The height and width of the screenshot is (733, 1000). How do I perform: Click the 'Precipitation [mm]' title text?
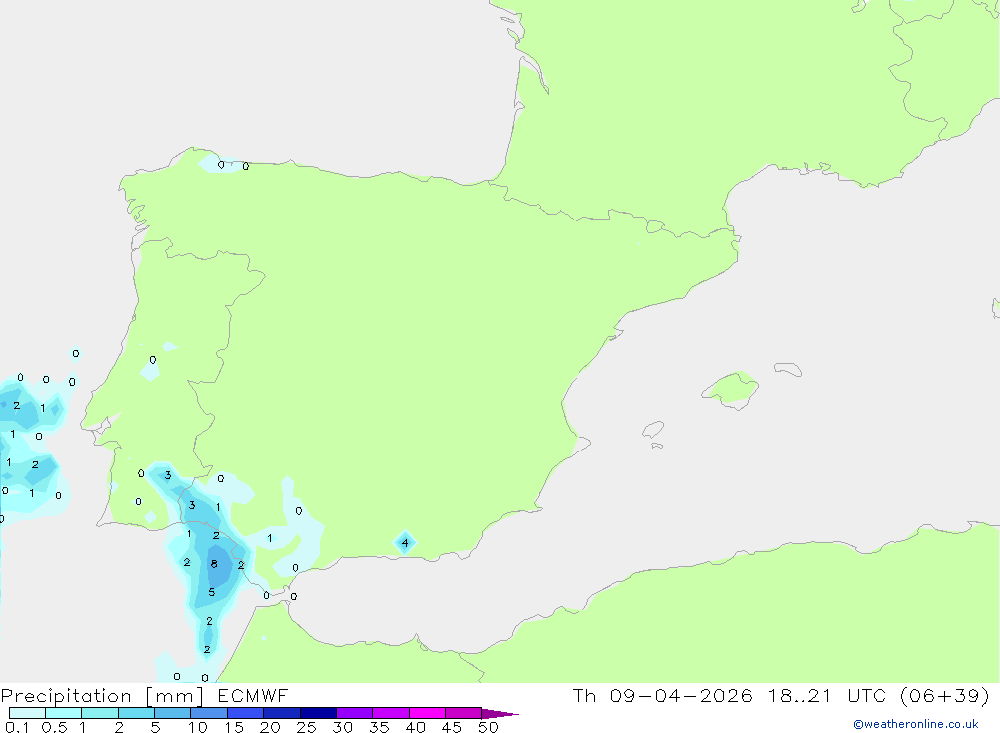(102, 696)
